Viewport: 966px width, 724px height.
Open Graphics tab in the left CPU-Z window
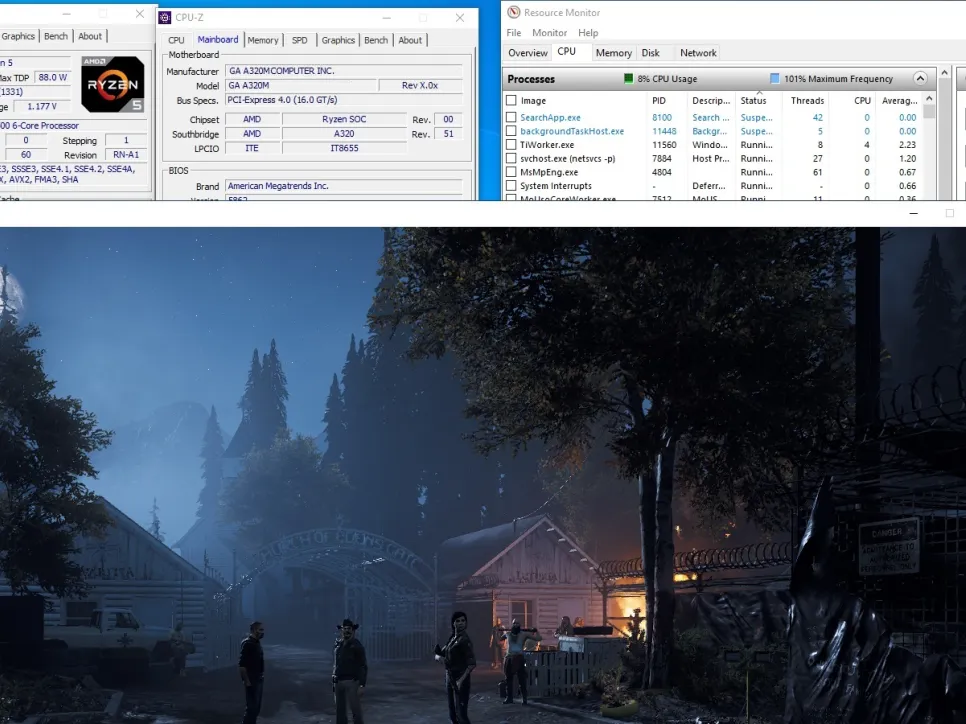pyautogui.click(x=18, y=36)
